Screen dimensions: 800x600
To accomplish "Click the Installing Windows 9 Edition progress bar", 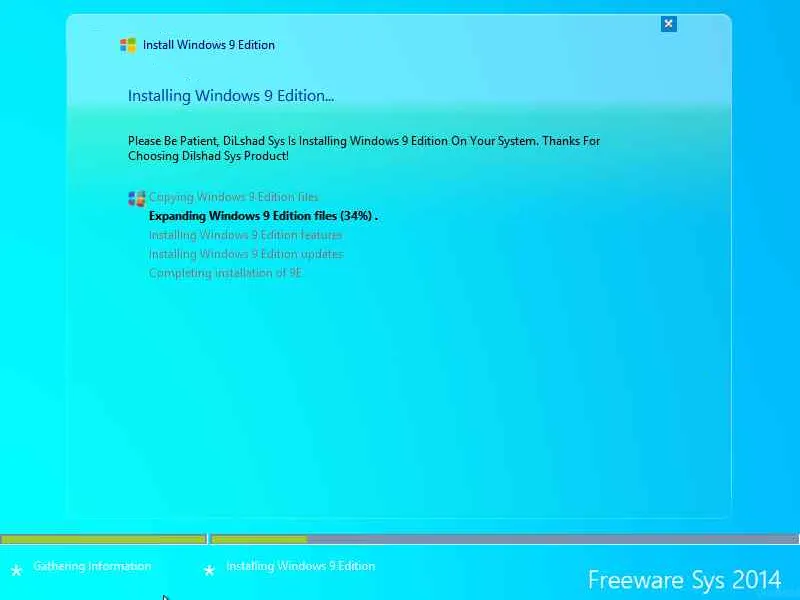I will click(x=505, y=539).
